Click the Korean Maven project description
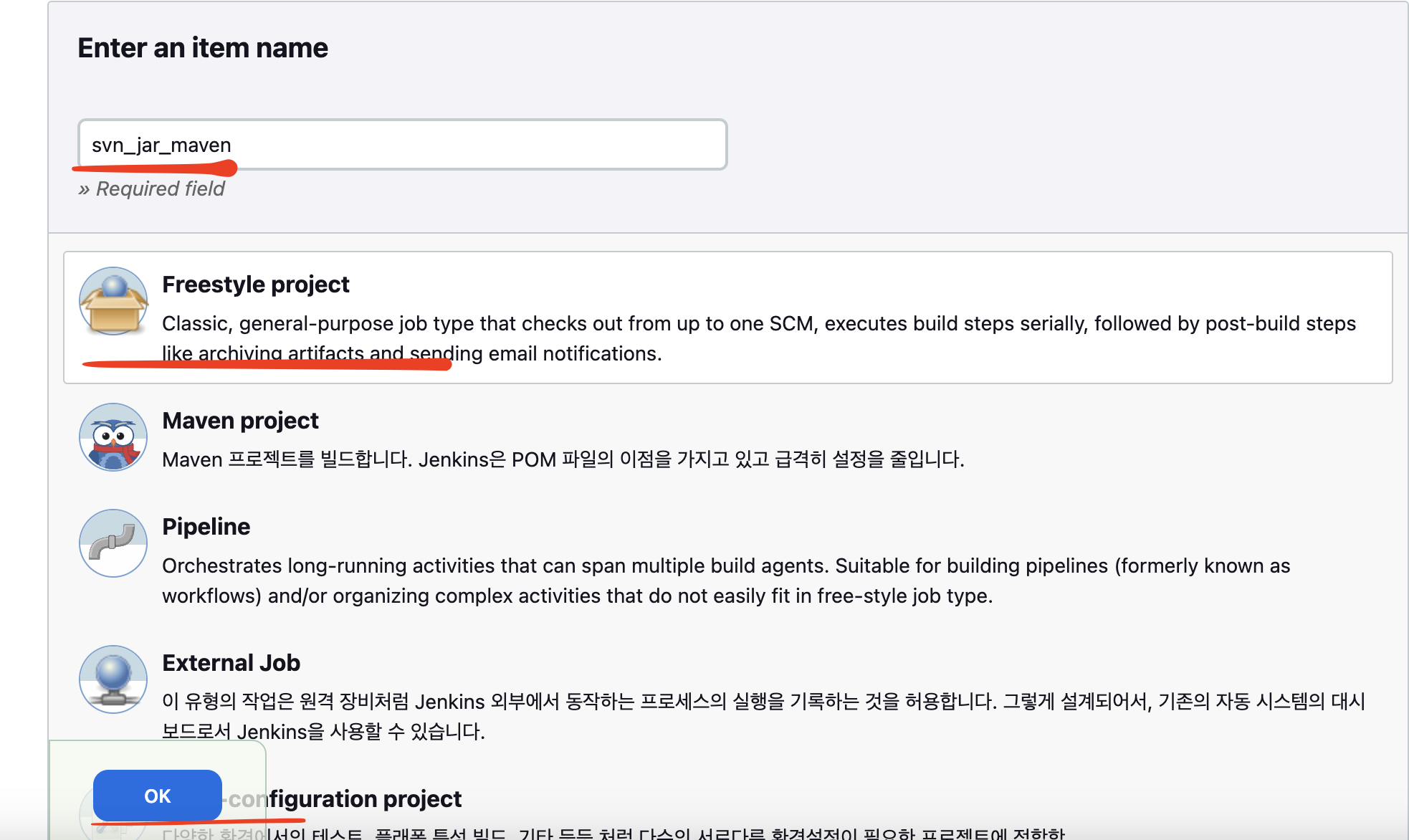 pos(563,459)
